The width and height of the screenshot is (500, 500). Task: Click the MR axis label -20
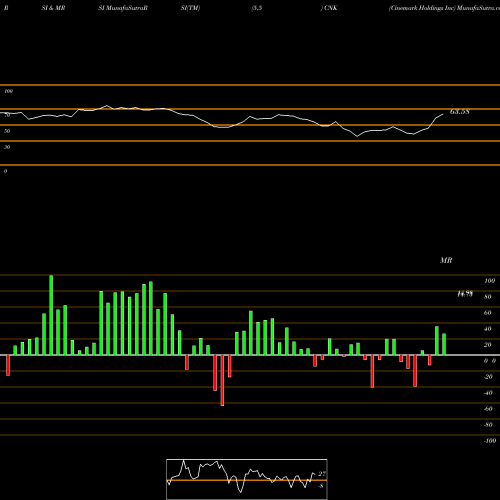488,377
